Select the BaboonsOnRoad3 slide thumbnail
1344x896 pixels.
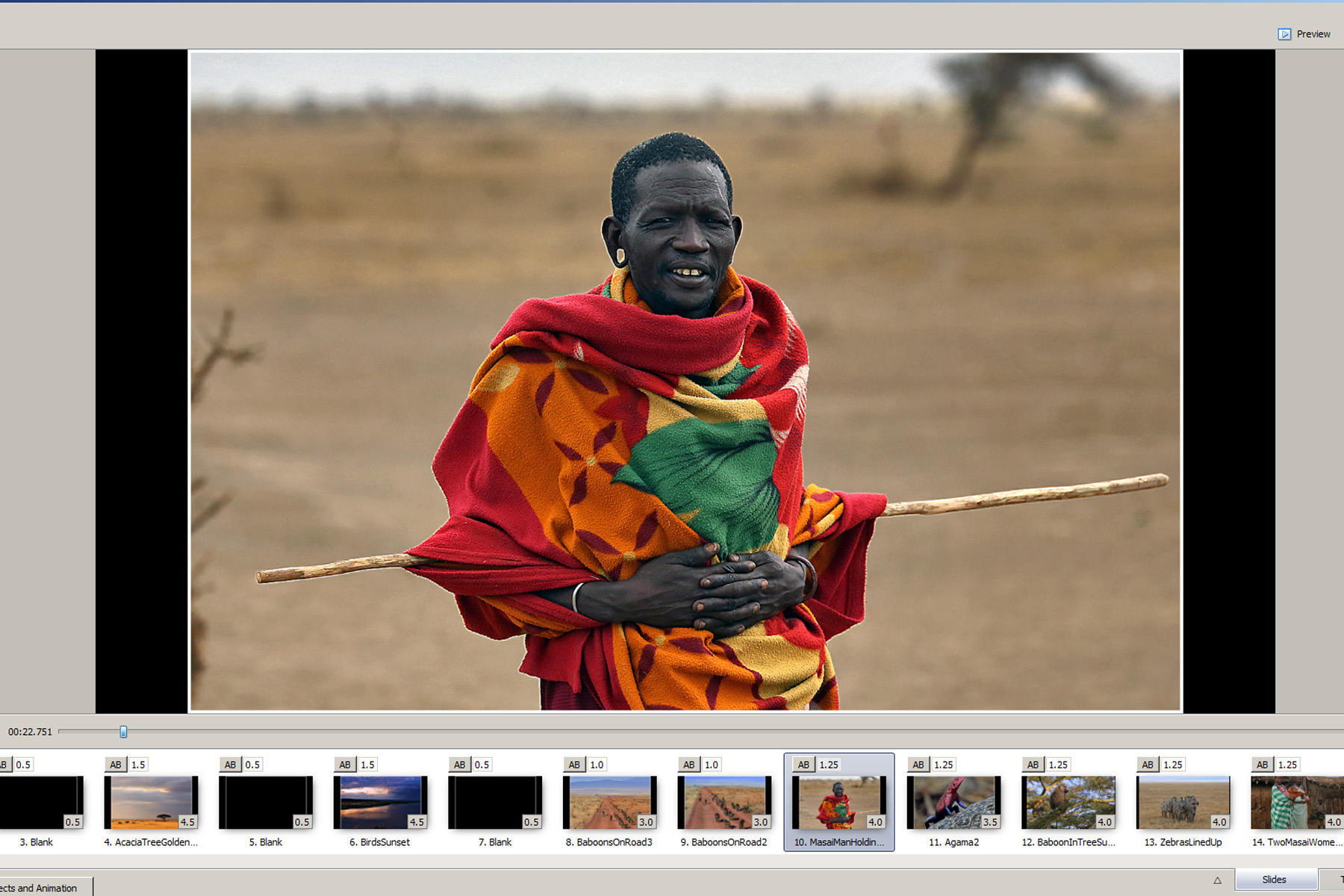(609, 803)
